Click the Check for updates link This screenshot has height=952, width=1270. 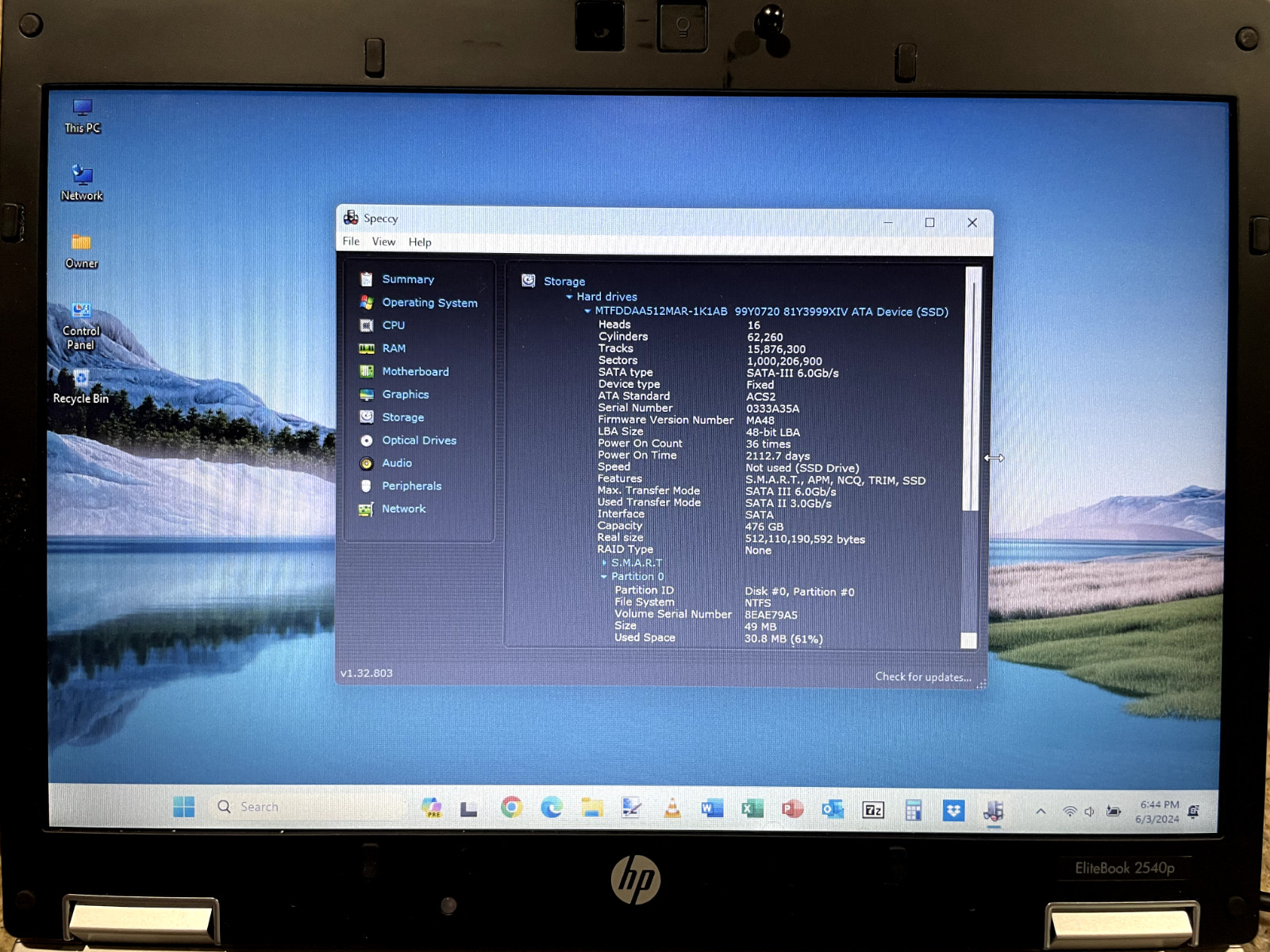tap(923, 677)
